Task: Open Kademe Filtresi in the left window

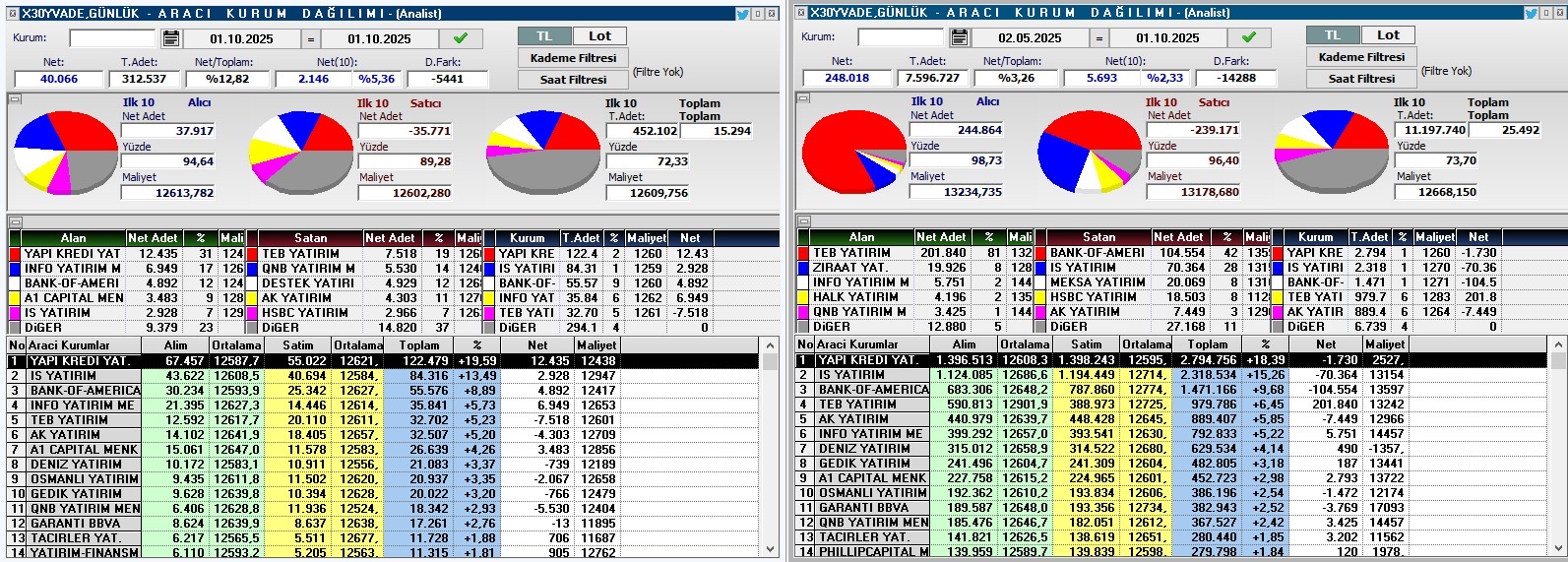Action: pyautogui.click(x=573, y=58)
